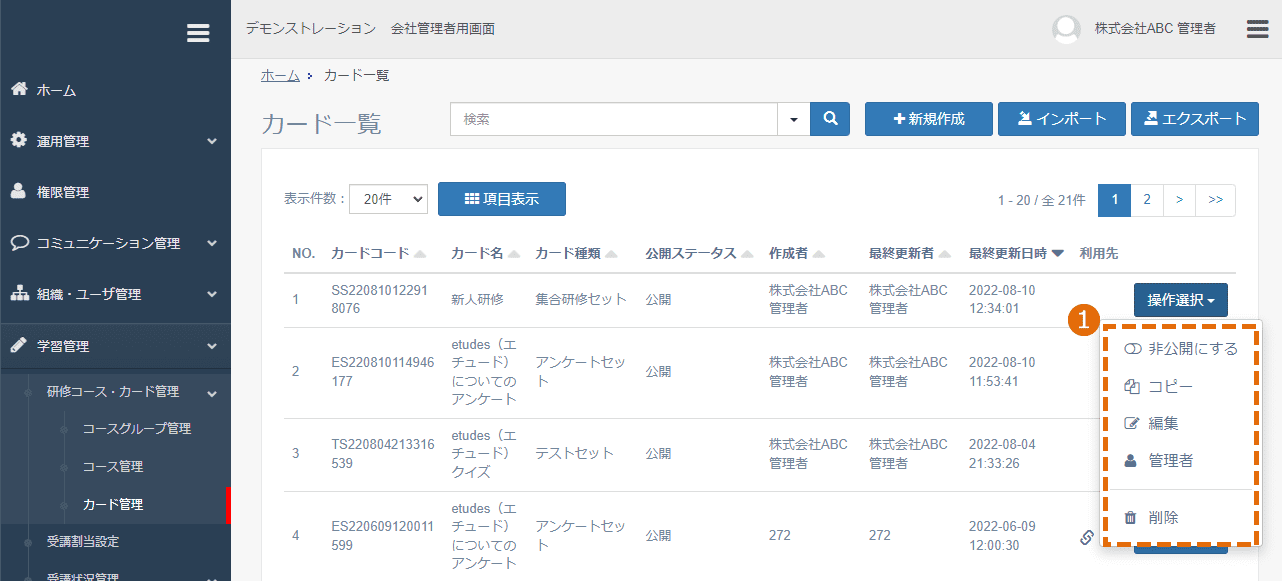The image size is (1282, 581).
Task: Click card code ES220609120011599
Action: coord(383,536)
